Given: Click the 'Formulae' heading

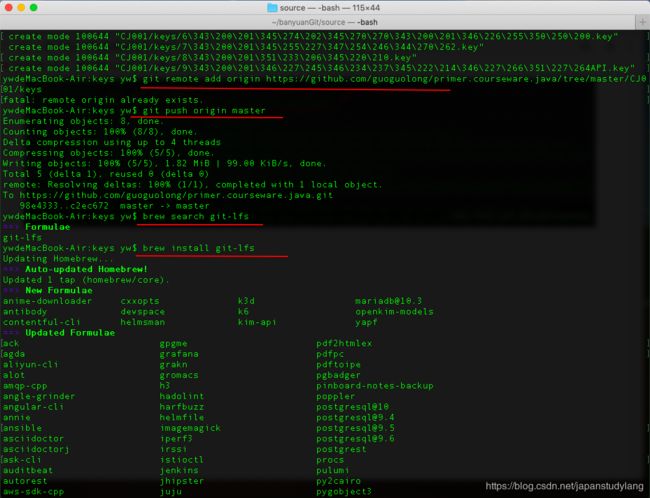Looking at the screenshot, I should (48, 227).
